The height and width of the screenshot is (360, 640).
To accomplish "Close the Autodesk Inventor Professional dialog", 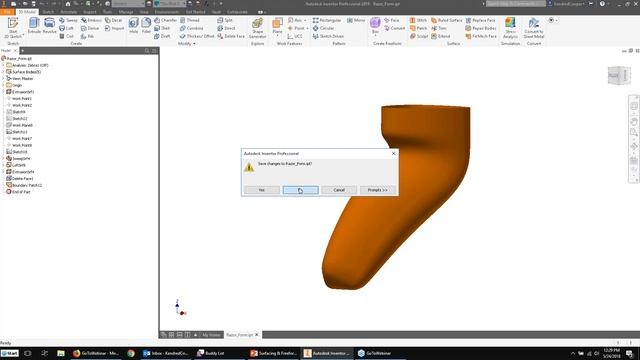I will 393,153.
